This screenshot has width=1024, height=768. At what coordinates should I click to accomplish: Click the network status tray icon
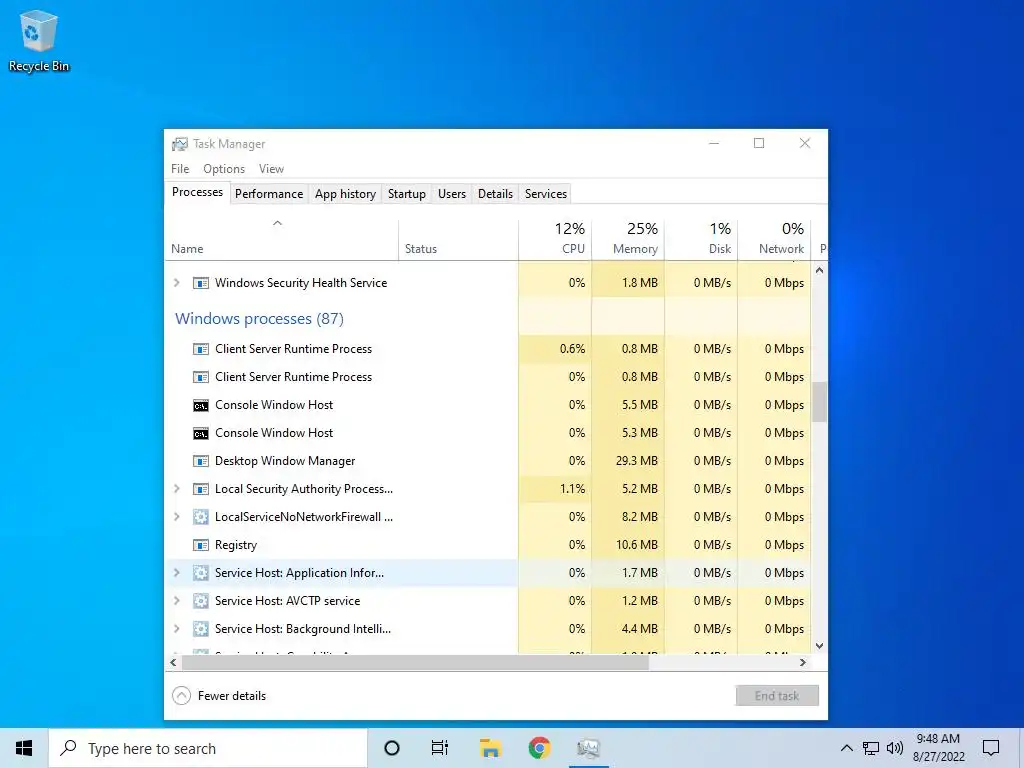click(871, 748)
